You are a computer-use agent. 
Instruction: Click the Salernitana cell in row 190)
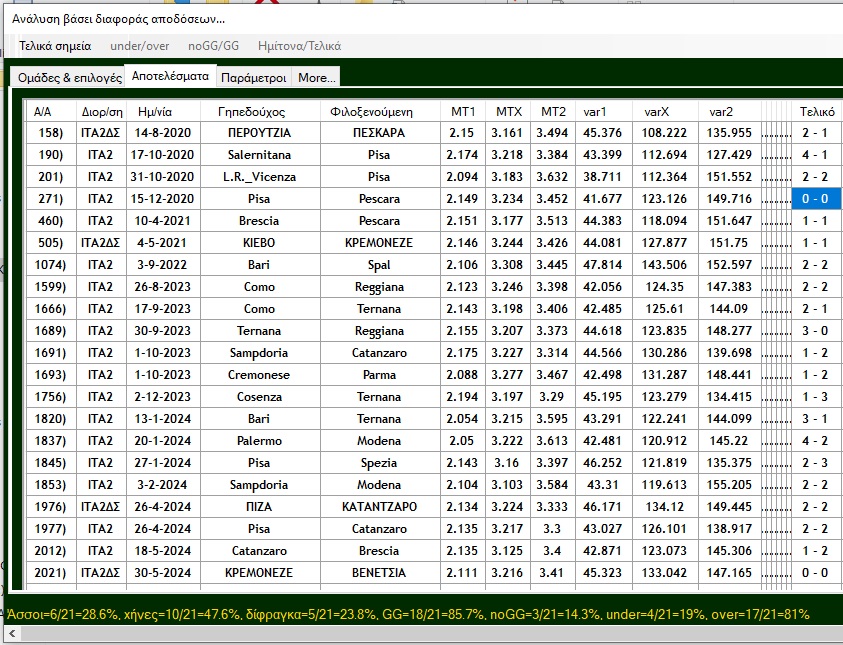(259, 155)
